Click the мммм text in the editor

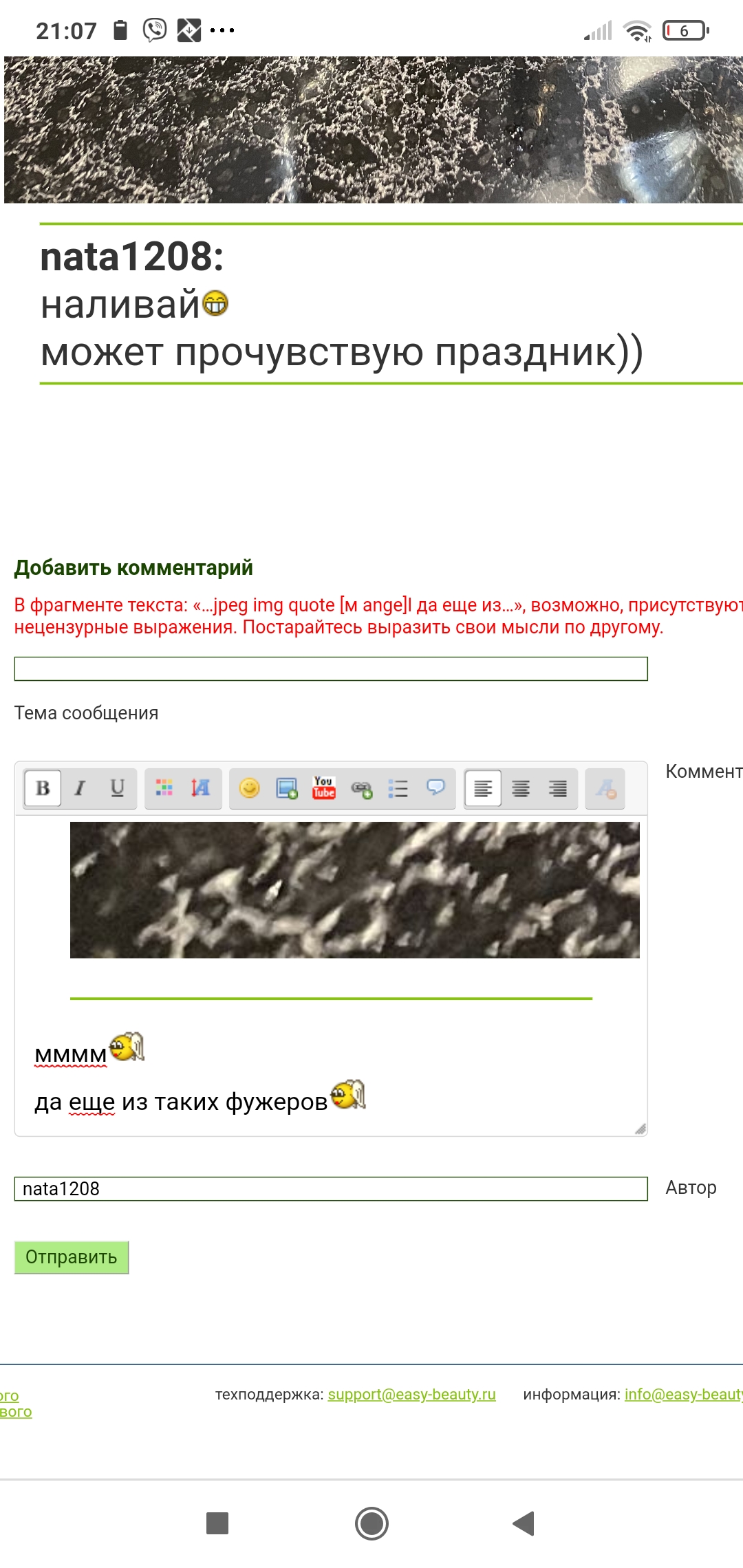pyautogui.click(x=71, y=1054)
